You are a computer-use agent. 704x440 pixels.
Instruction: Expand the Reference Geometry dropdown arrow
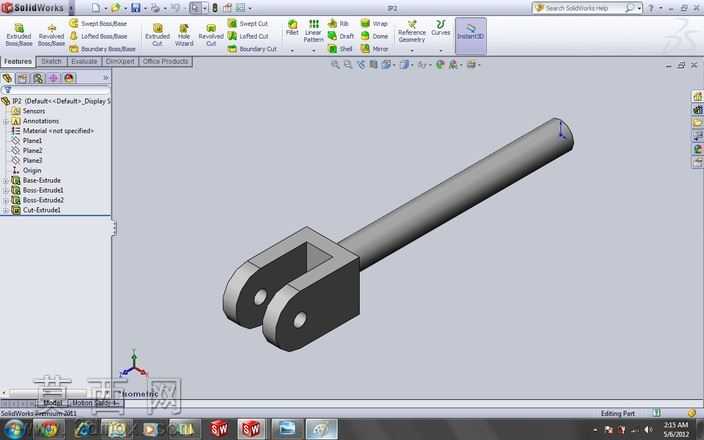click(412, 50)
